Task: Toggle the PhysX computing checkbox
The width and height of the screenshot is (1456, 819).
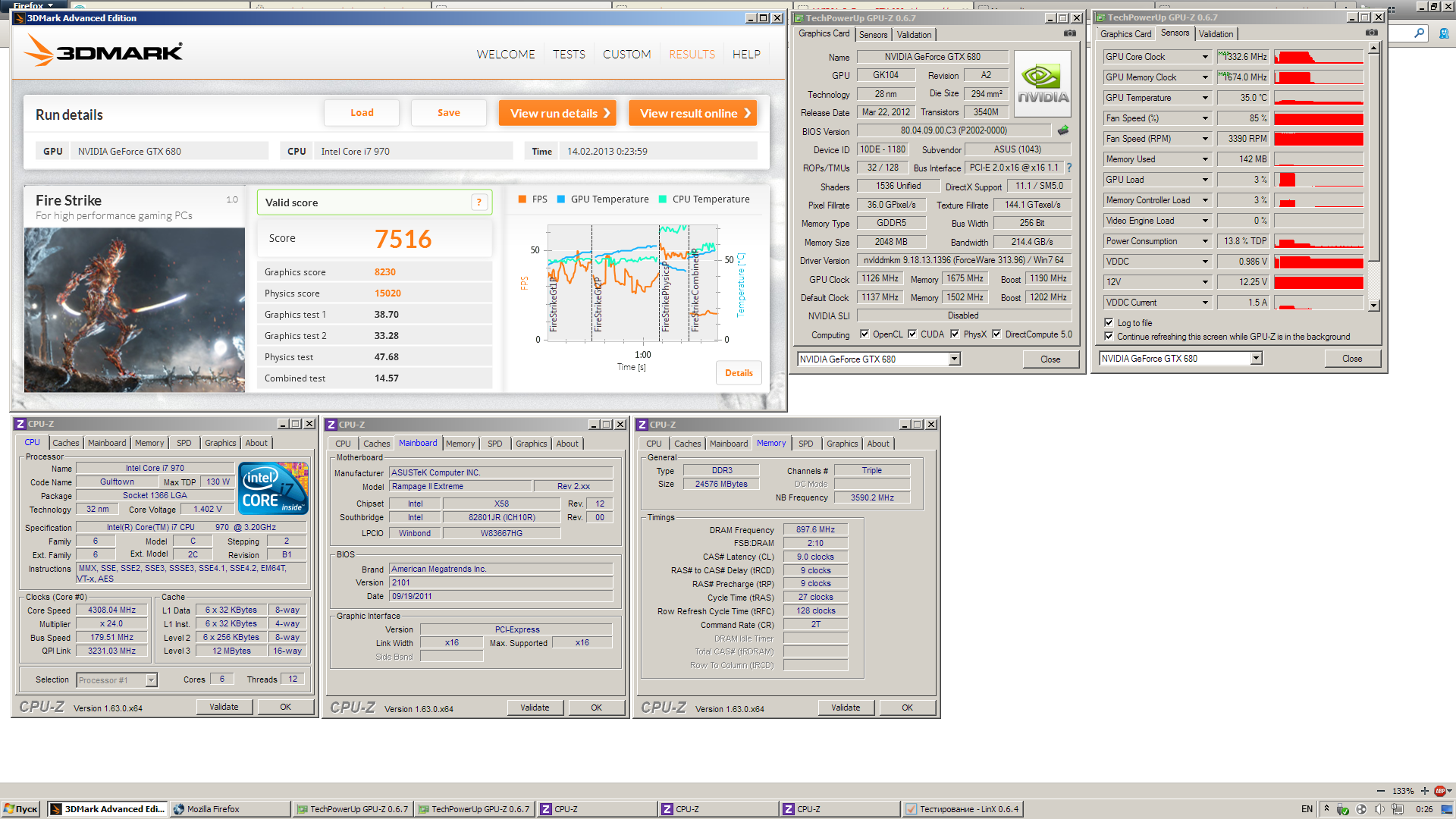Action: pos(955,334)
